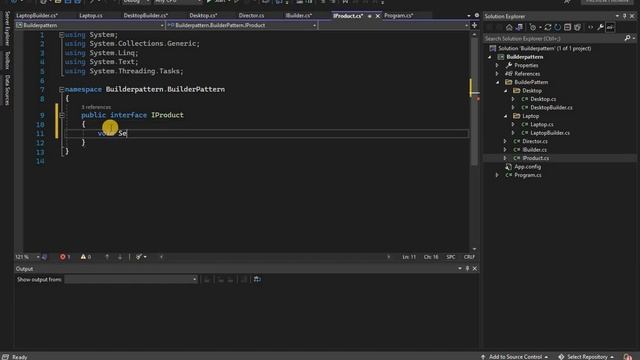Open the tab settings gear icon
The width and height of the screenshot is (640, 360).
(477, 16)
